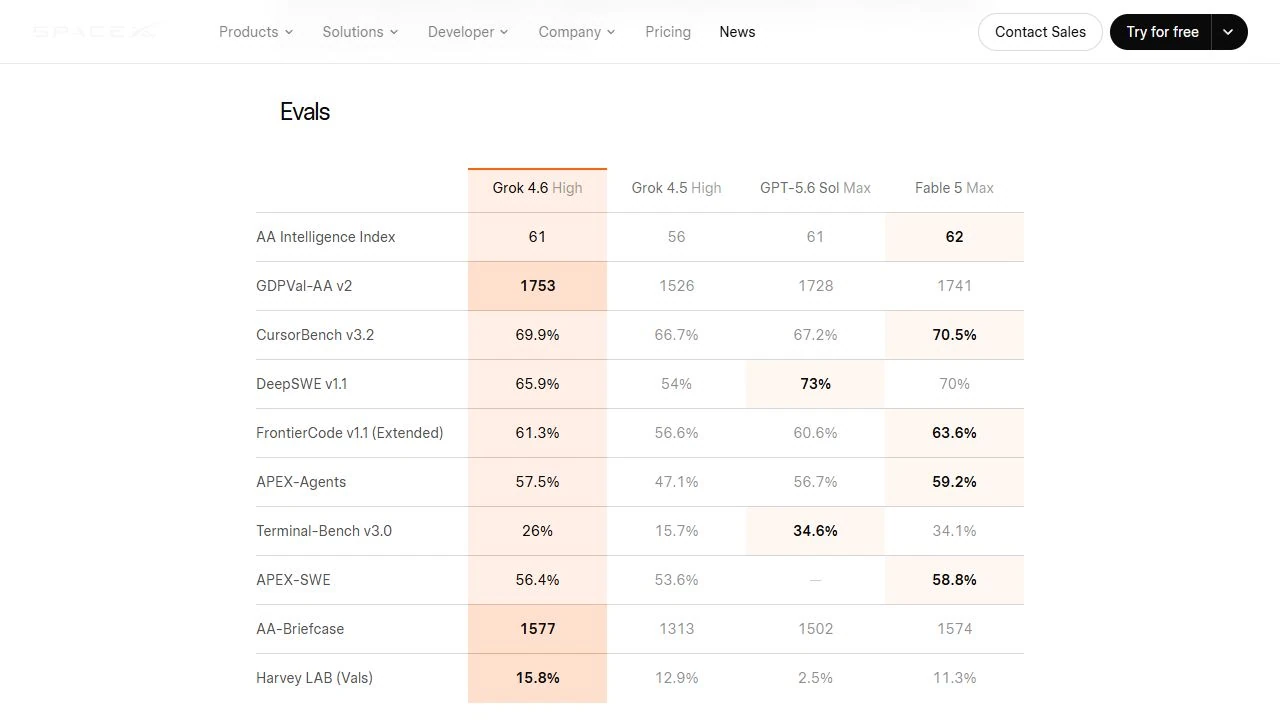Click the 70% DeepSWE score

click(954, 384)
